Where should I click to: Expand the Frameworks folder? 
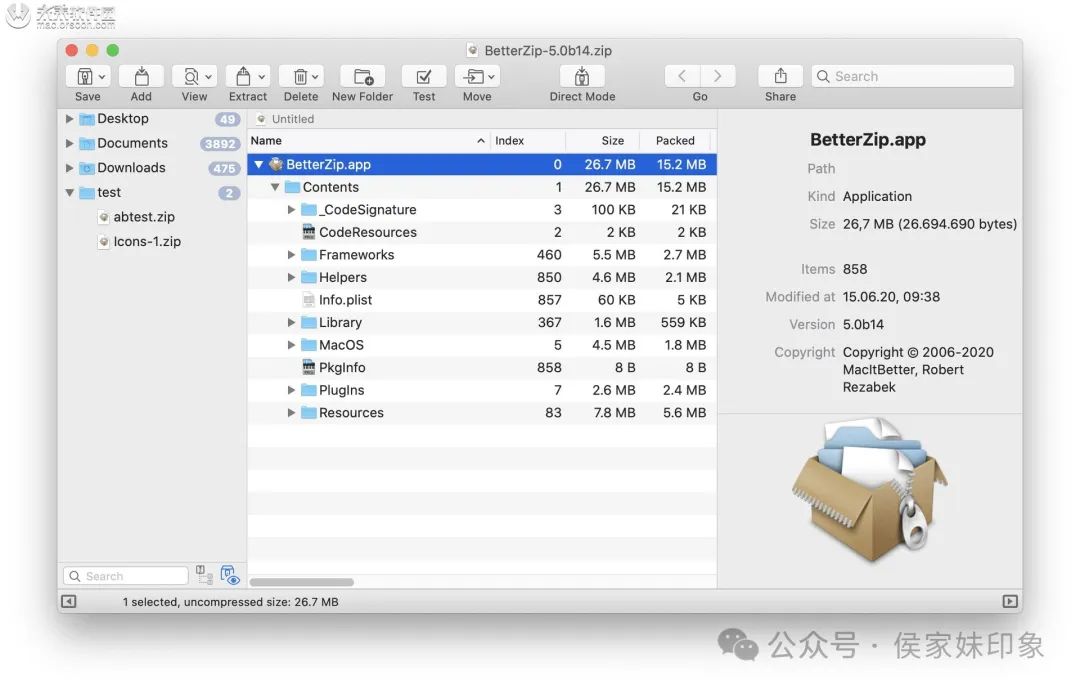click(x=291, y=255)
